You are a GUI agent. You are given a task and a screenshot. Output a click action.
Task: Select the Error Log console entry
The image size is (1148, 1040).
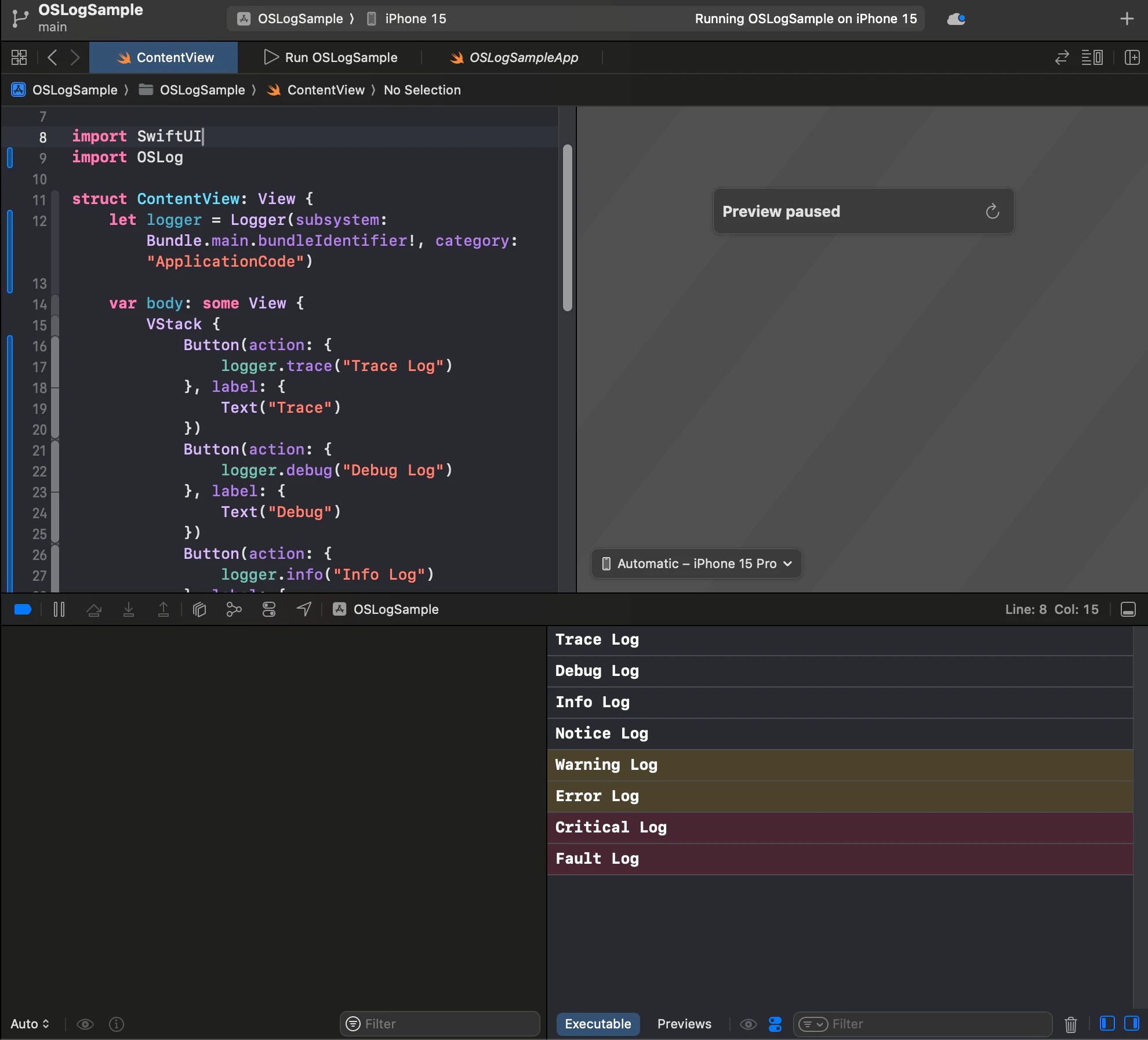(840, 797)
